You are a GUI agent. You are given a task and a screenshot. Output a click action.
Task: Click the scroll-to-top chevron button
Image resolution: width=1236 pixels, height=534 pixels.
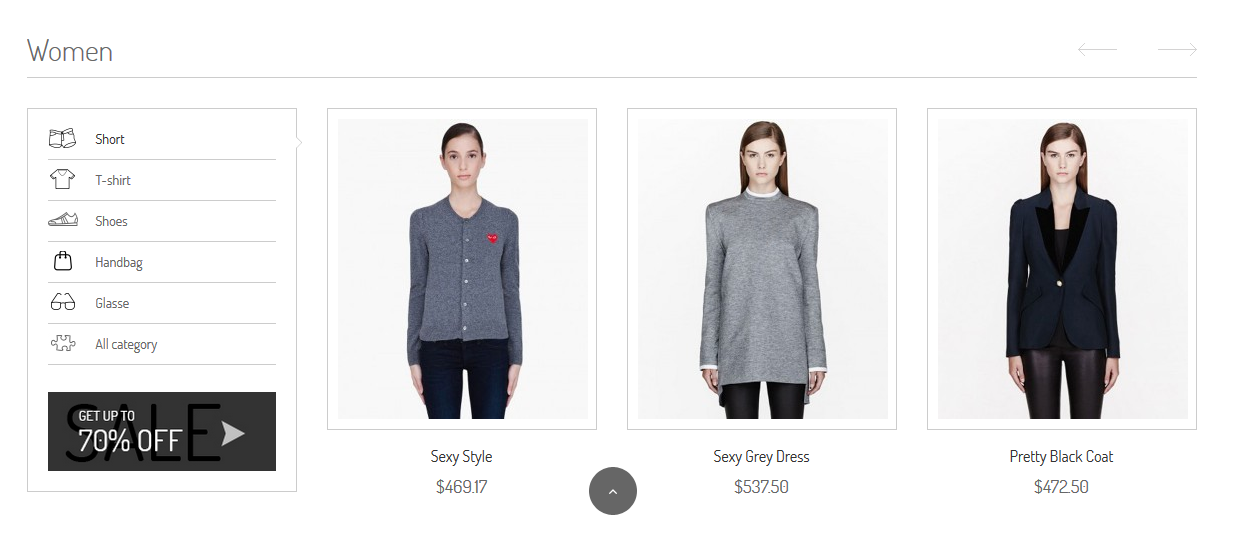613,491
